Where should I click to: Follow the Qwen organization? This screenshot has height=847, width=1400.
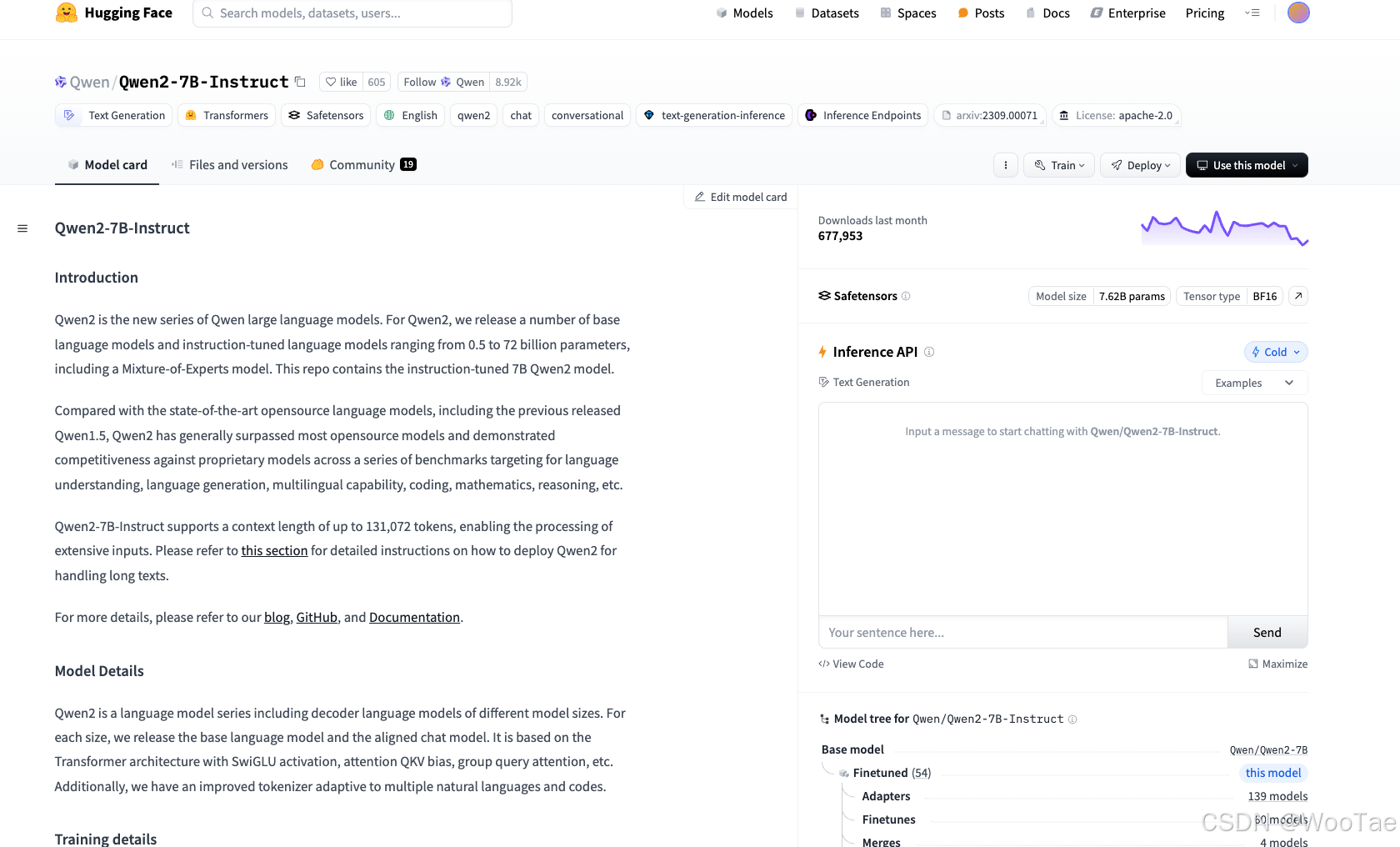tap(443, 82)
